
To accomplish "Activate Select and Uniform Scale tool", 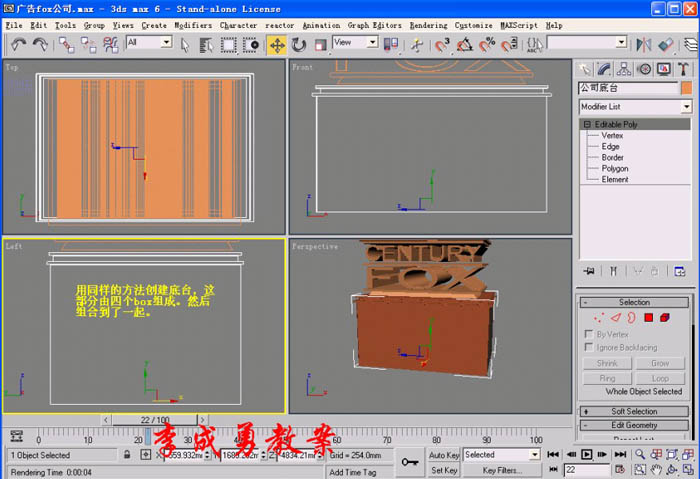I will click(320, 45).
